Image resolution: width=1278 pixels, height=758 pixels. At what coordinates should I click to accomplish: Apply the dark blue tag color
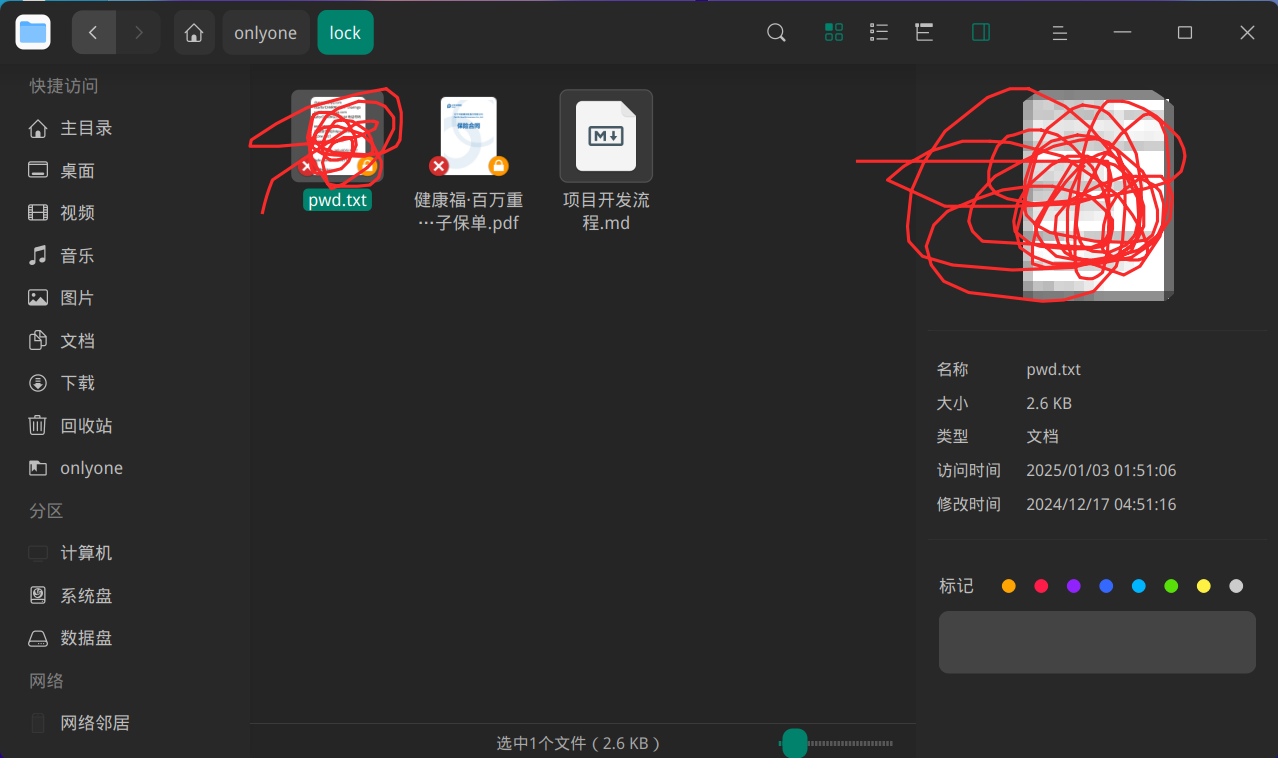click(x=1106, y=586)
